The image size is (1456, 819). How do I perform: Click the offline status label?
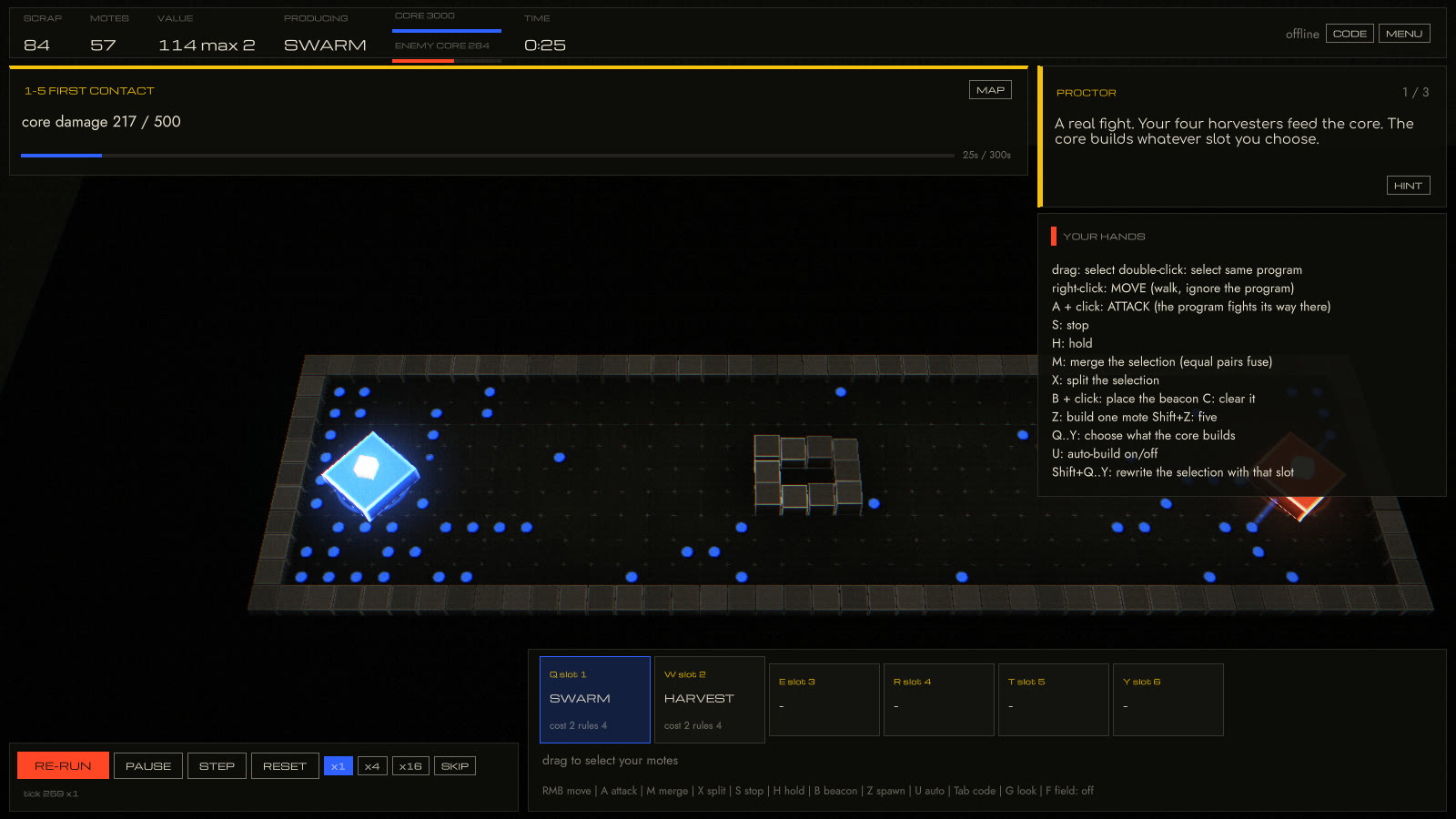(1302, 34)
